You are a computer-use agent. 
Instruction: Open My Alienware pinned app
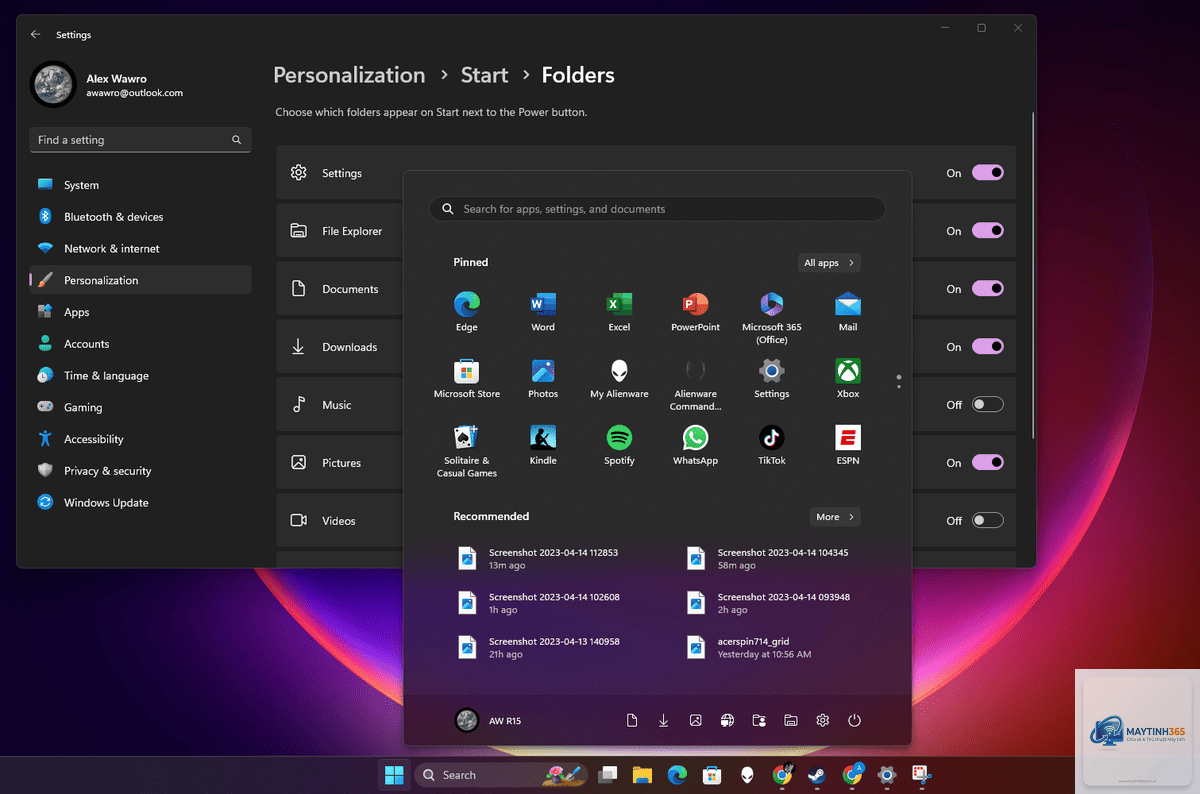pyautogui.click(x=619, y=378)
